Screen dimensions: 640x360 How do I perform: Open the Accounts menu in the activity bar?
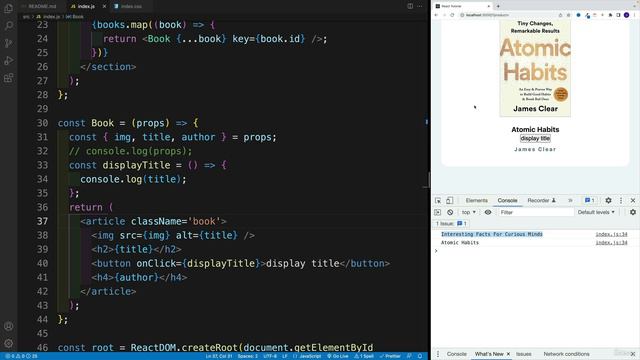(x=8, y=326)
